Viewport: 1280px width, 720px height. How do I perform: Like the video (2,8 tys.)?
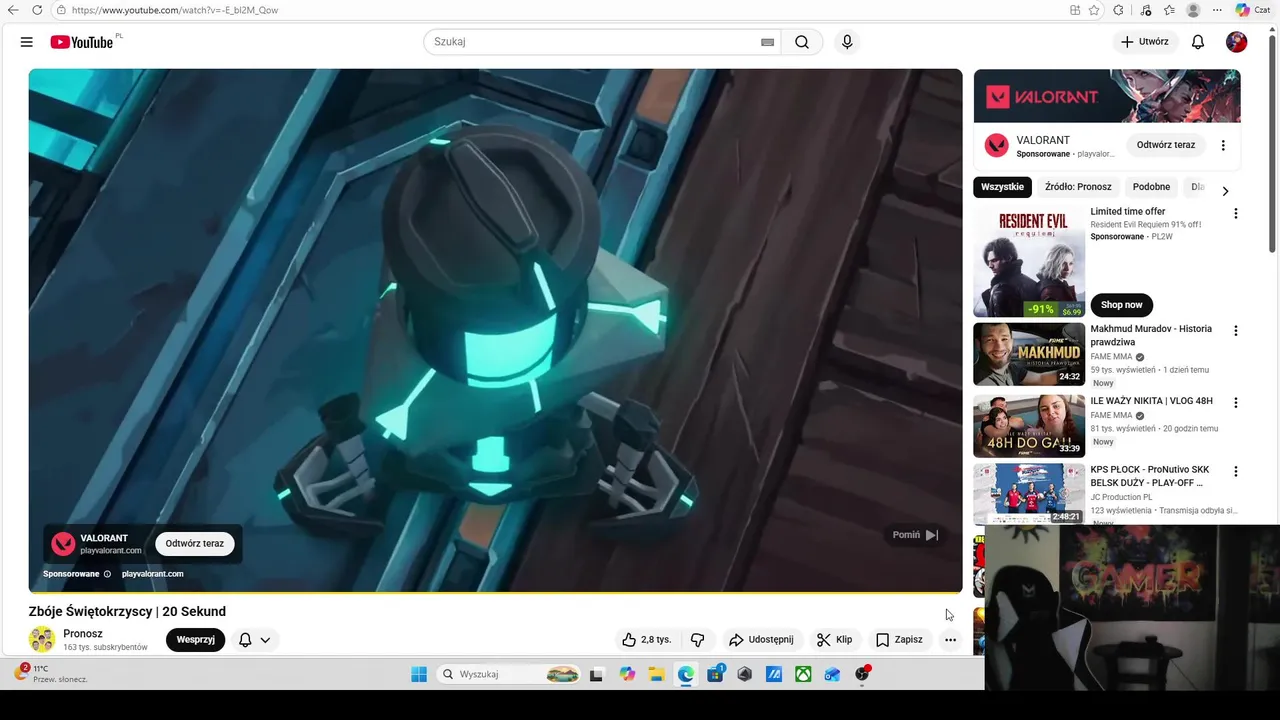tap(647, 640)
